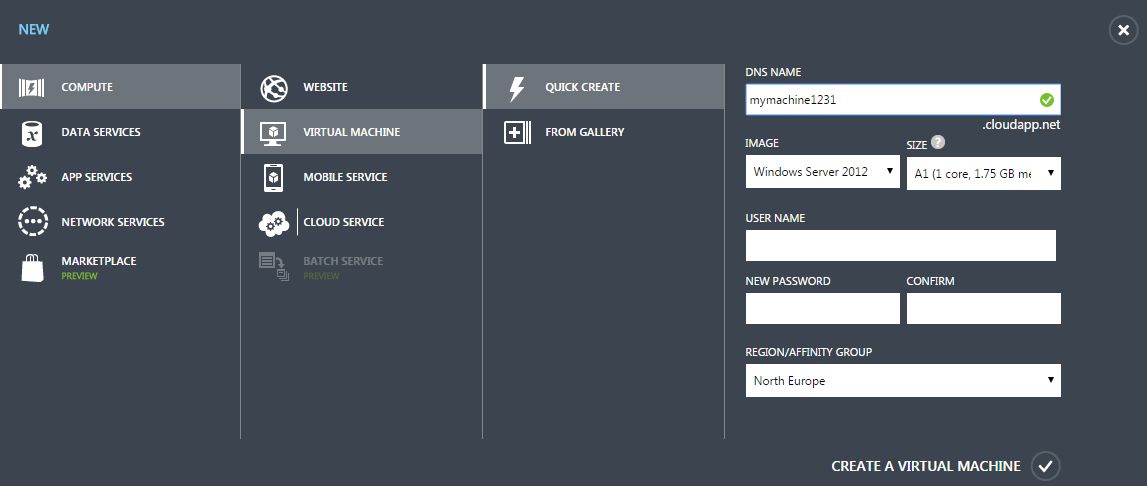This screenshot has width=1147, height=486.
Task: Click the Marketplace shopping bag icon
Action: click(x=33, y=268)
